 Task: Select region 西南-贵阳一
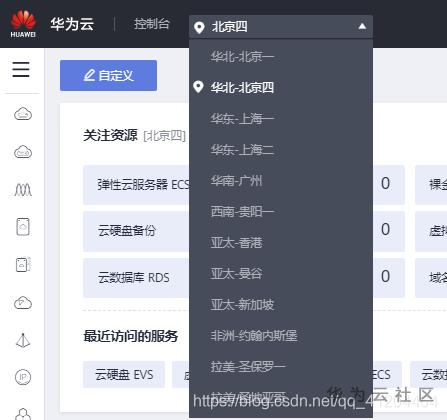click(x=281, y=212)
